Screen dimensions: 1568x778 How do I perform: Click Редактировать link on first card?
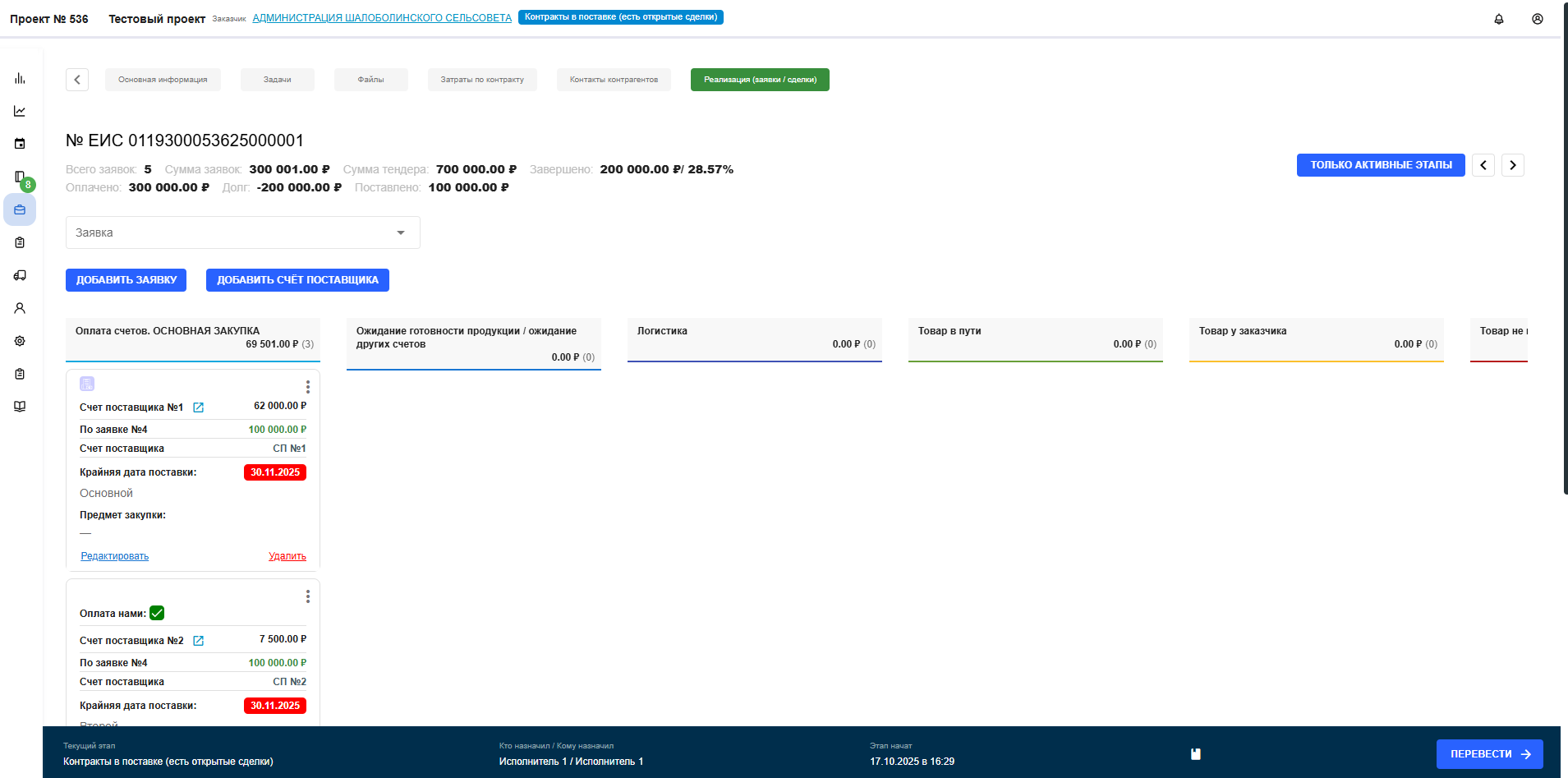pos(115,556)
